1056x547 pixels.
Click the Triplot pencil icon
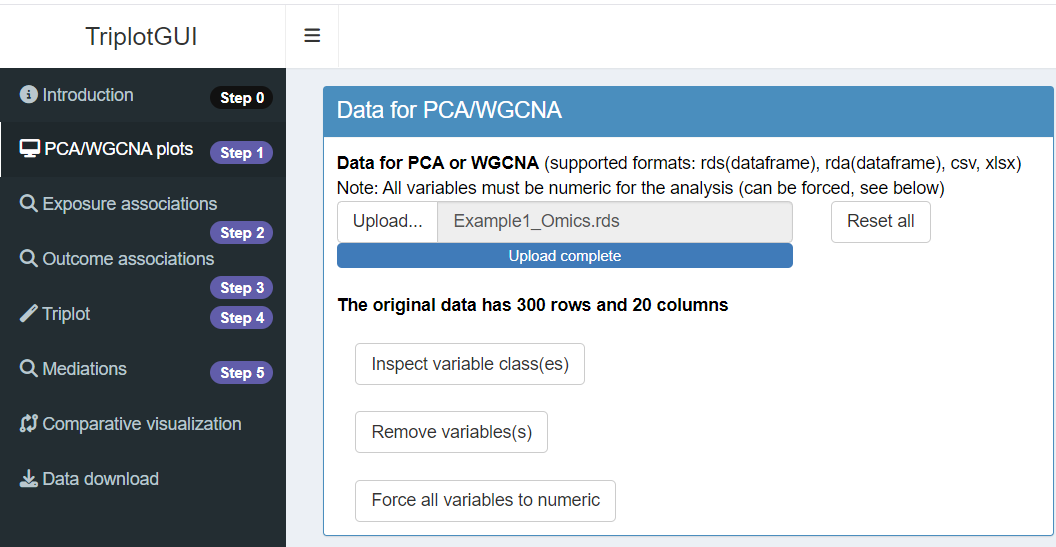[29, 314]
